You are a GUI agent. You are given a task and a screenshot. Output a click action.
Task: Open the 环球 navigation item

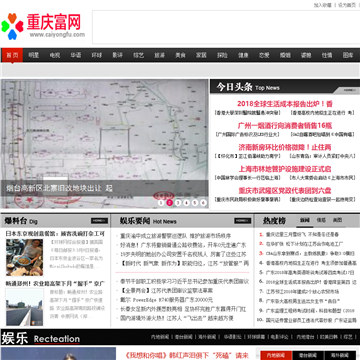pos(97,55)
